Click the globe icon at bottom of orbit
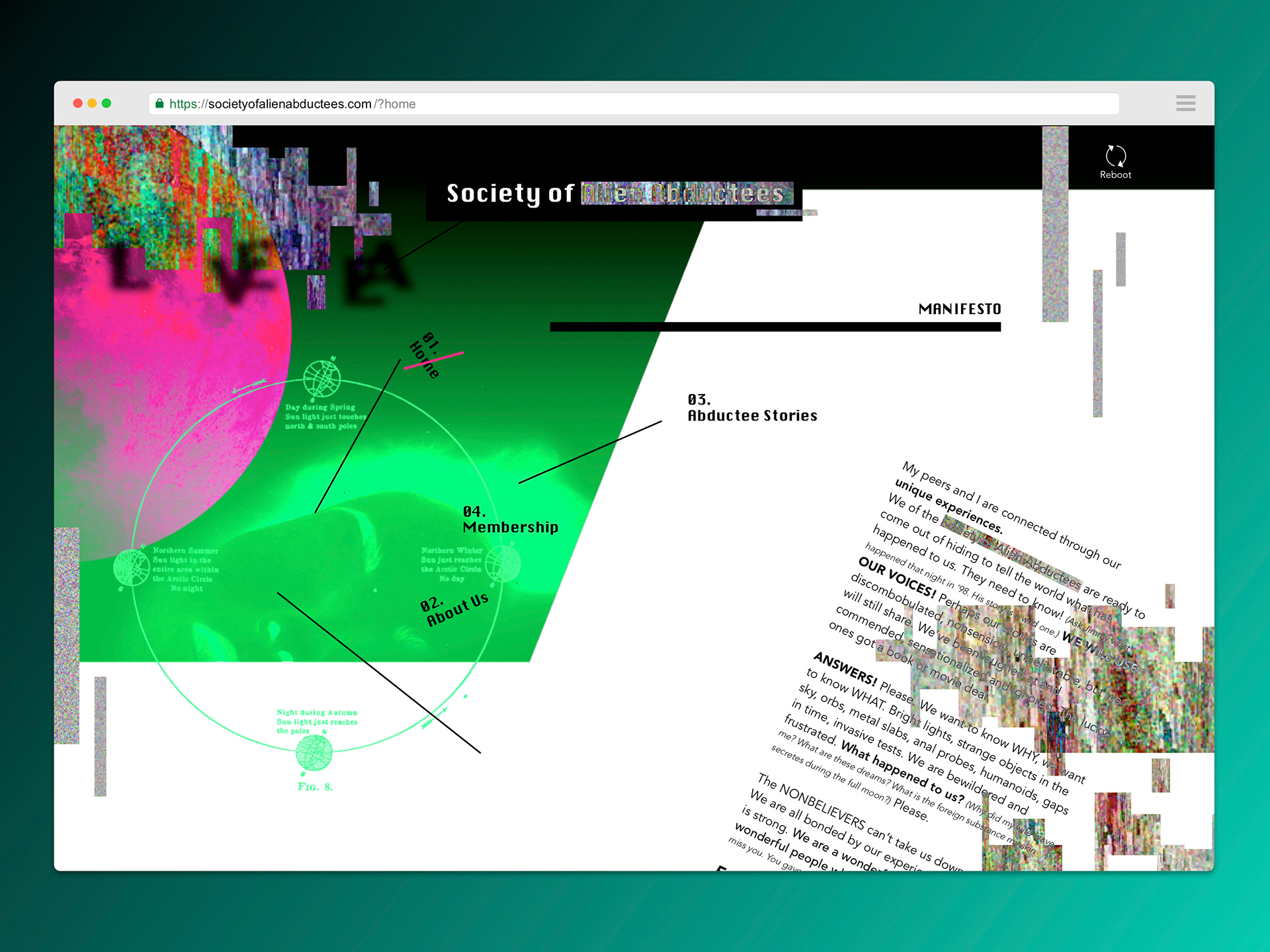The height and width of the screenshot is (952, 1270). point(314,753)
